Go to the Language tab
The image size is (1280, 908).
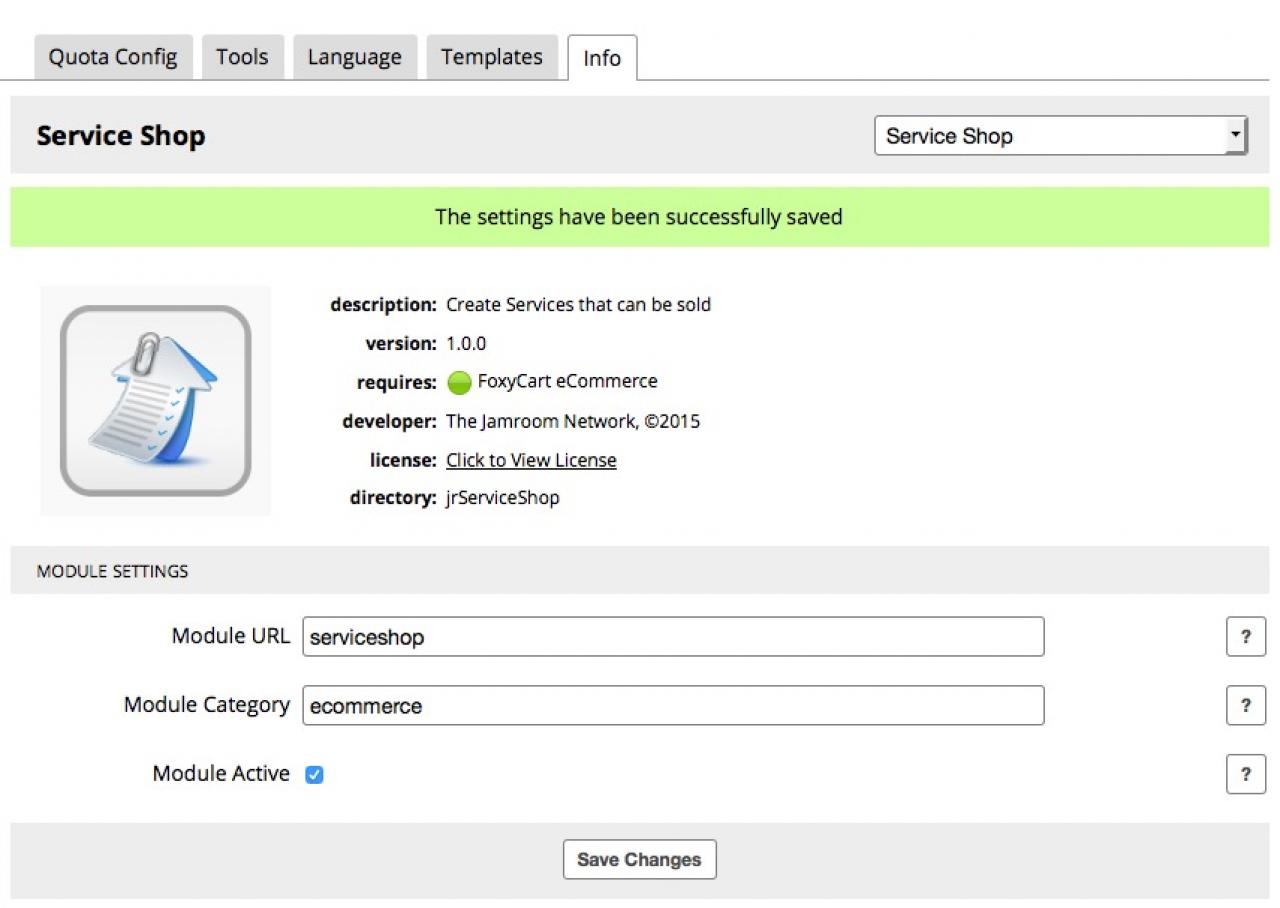click(354, 57)
